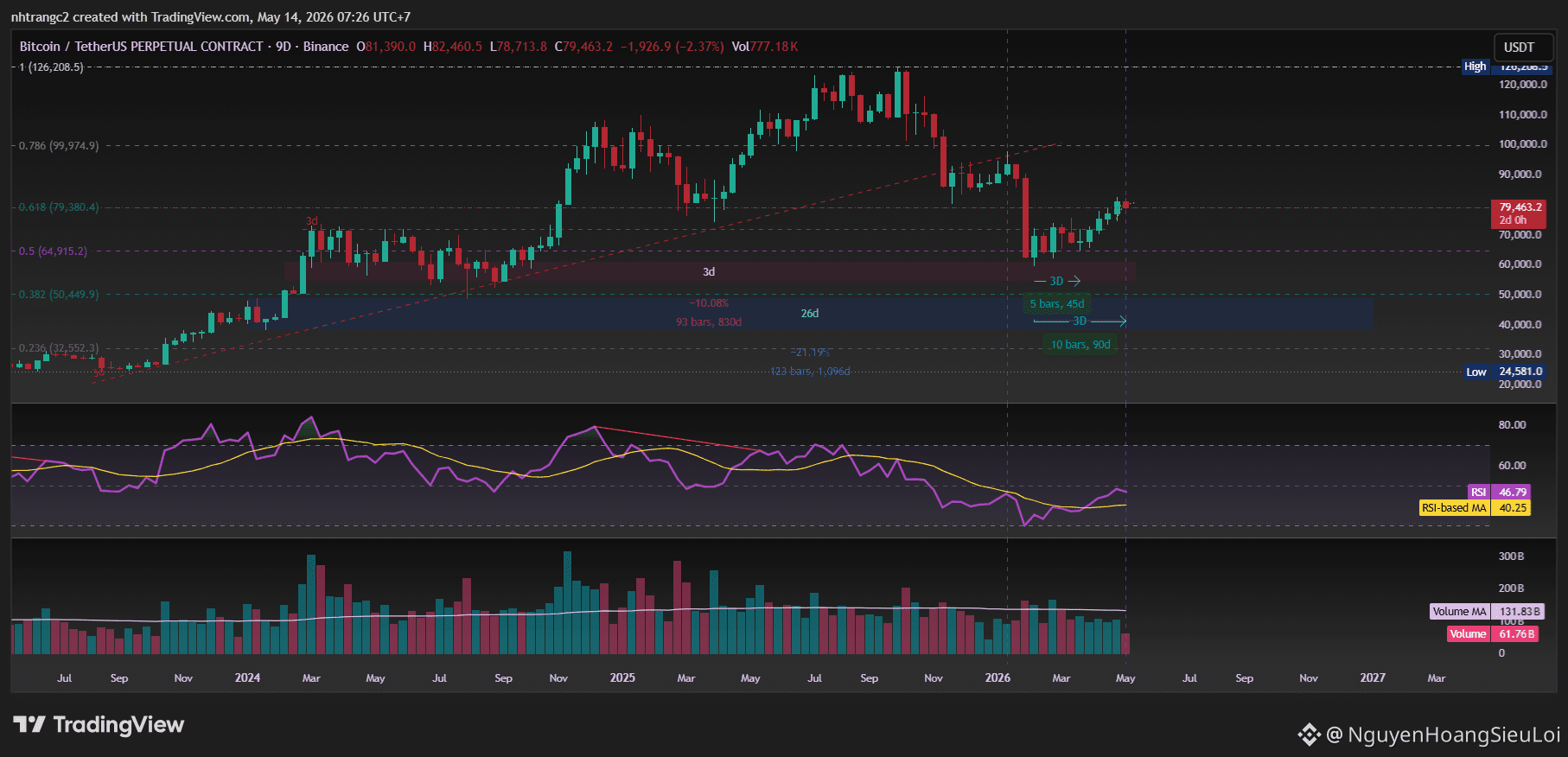Click the 26d label in the blue zone
Image resolution: width=1568 pixels, height=757 pixels.
tap(810, 314)
